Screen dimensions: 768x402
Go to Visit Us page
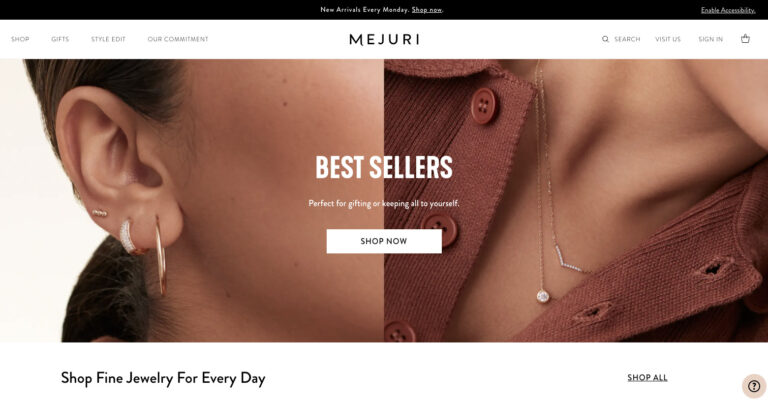point(668,39)
